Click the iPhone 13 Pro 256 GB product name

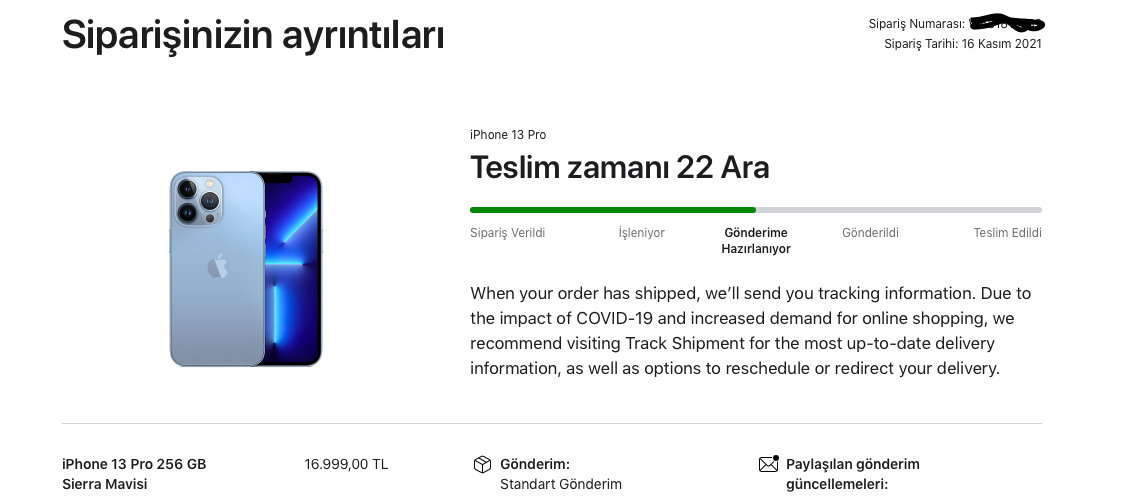(x=134, y=464)
